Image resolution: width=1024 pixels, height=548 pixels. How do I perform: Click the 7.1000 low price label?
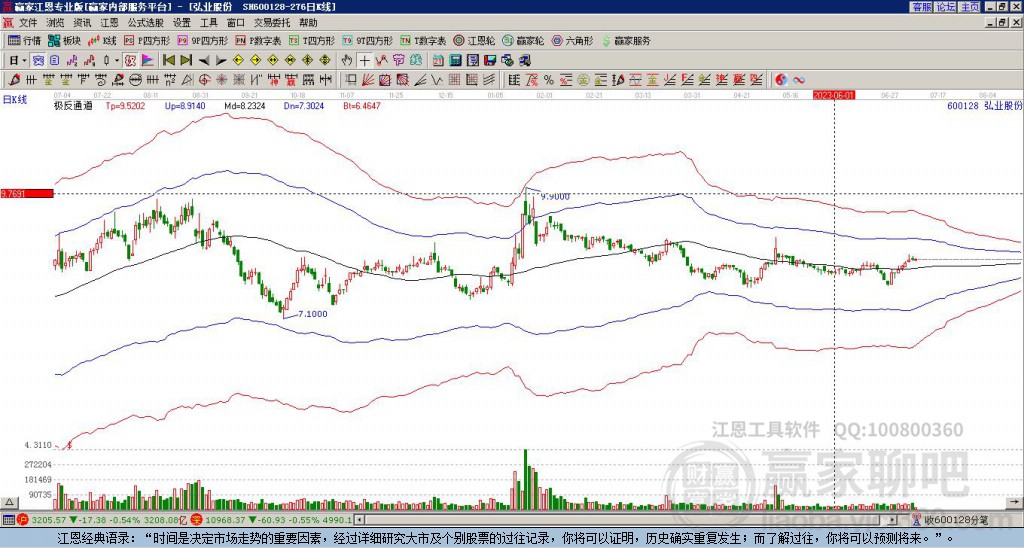pyautogui.click(x=313, y=314)
